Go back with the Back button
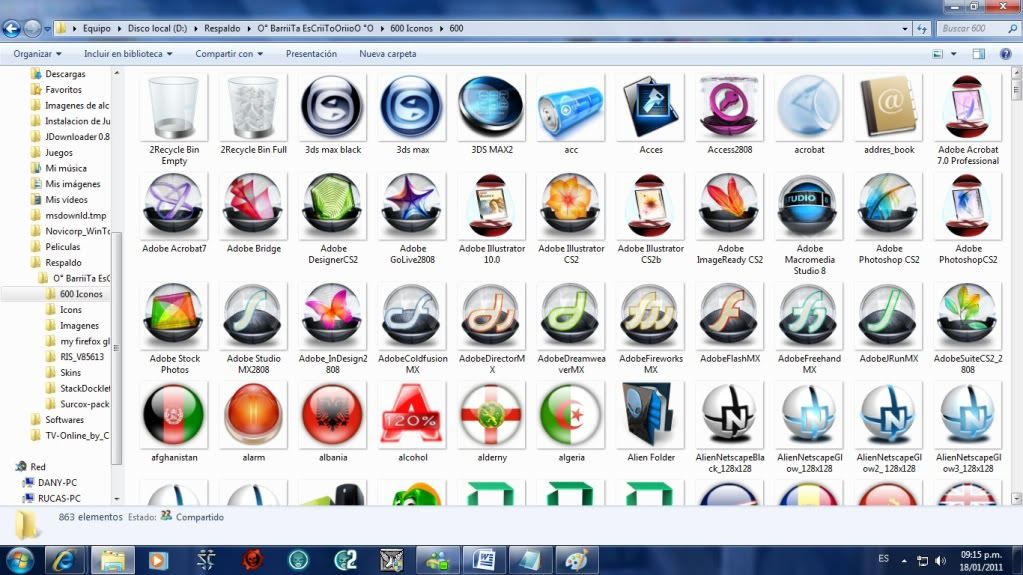 pos(12,29)
